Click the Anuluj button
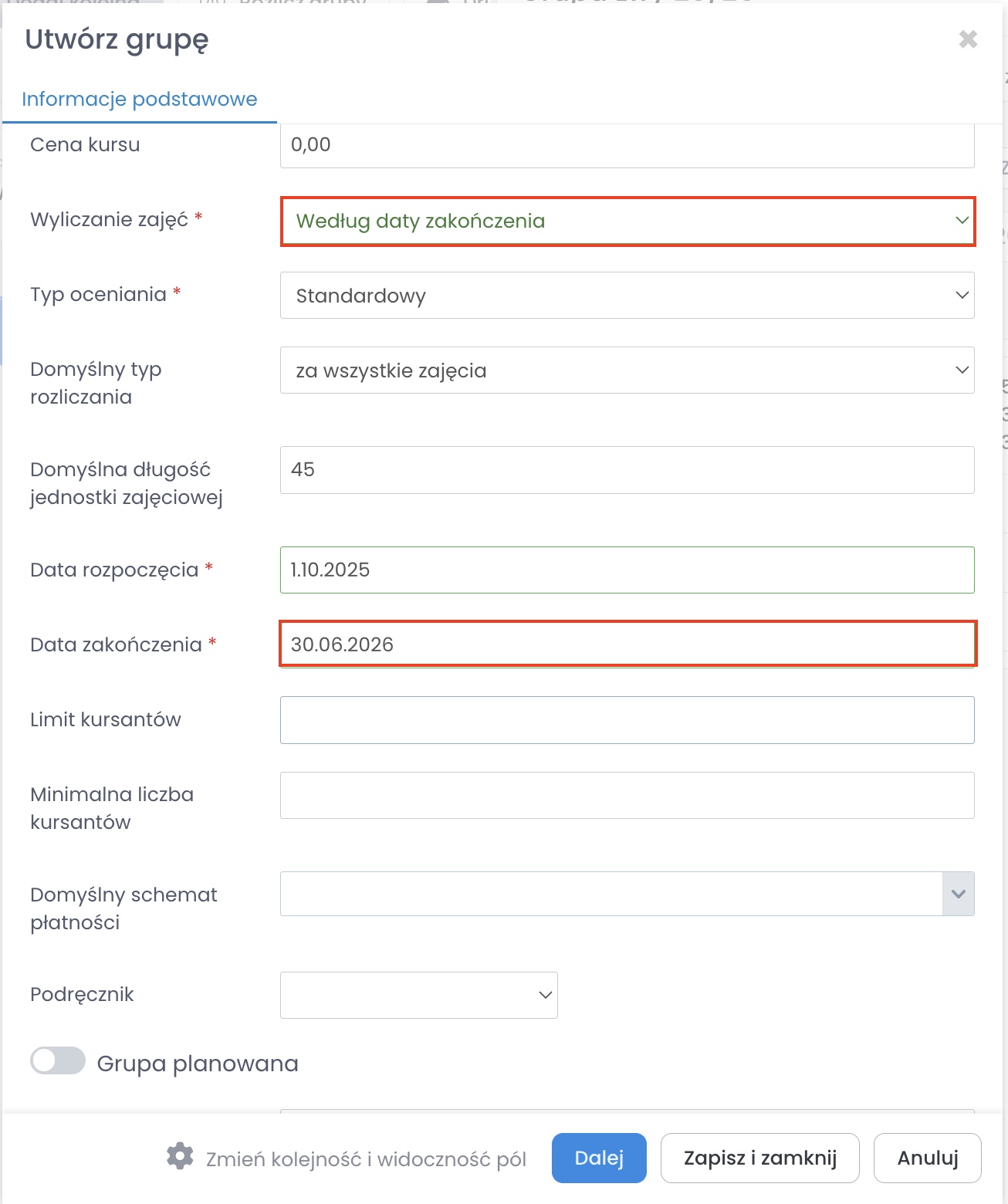The height and width of the screenshot is (1204, 1008). point(927,1158)
